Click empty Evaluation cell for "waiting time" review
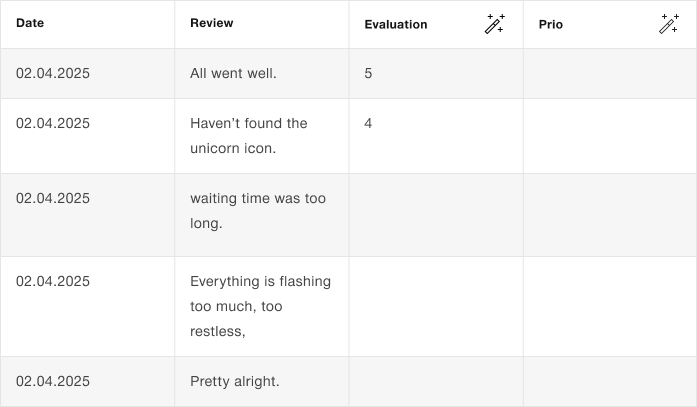The height and width of the screenshot is (407, 697). tap(435, 214)
